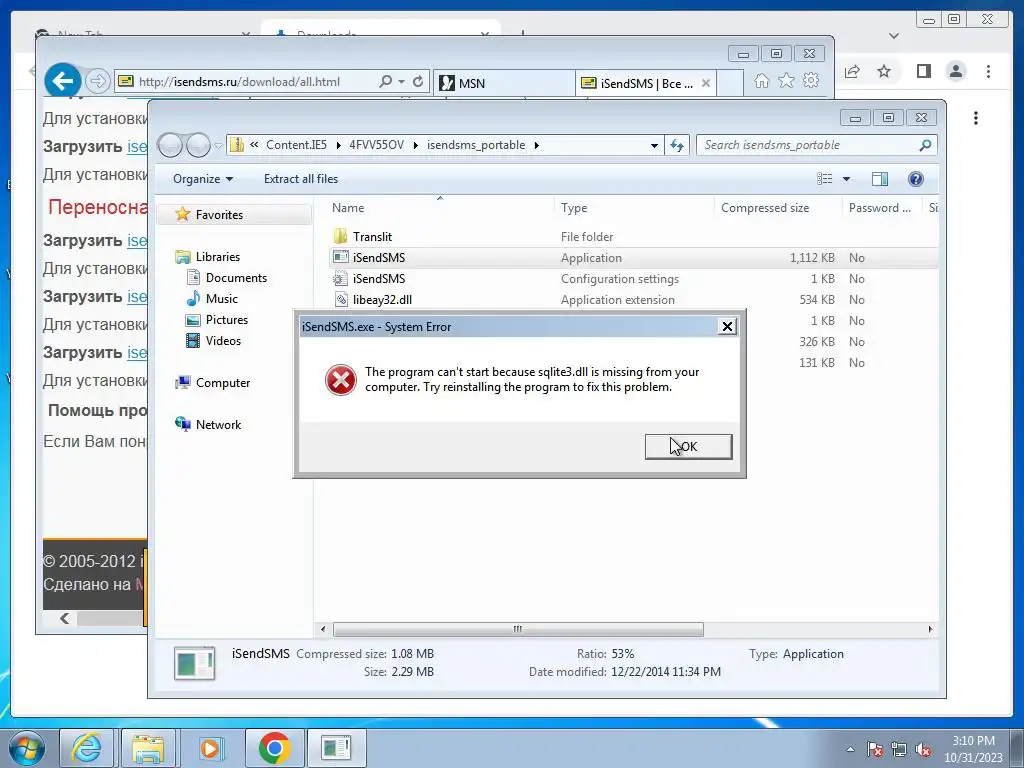1024x768 pixels.
Task: Change view with the views icon
Action: coord(825,179)
